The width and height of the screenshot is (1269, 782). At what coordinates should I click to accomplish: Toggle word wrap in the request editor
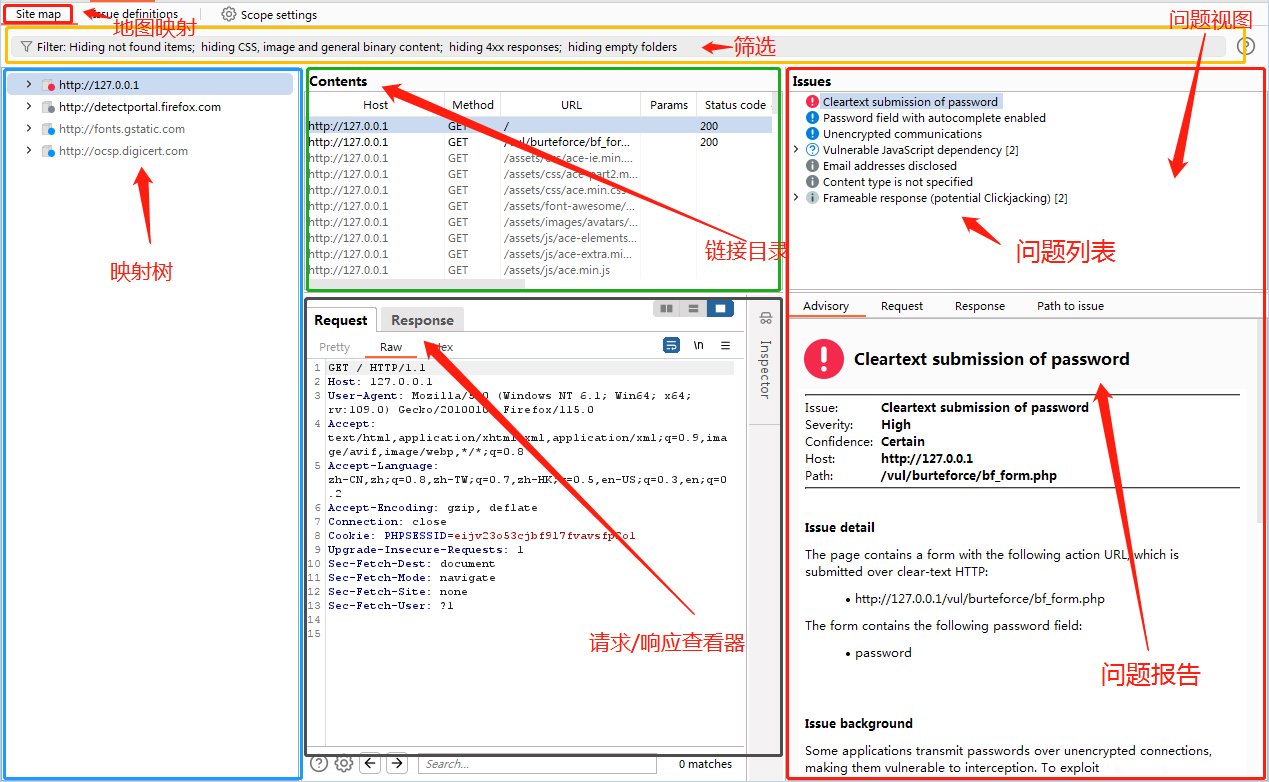click(x=672, y=345)
